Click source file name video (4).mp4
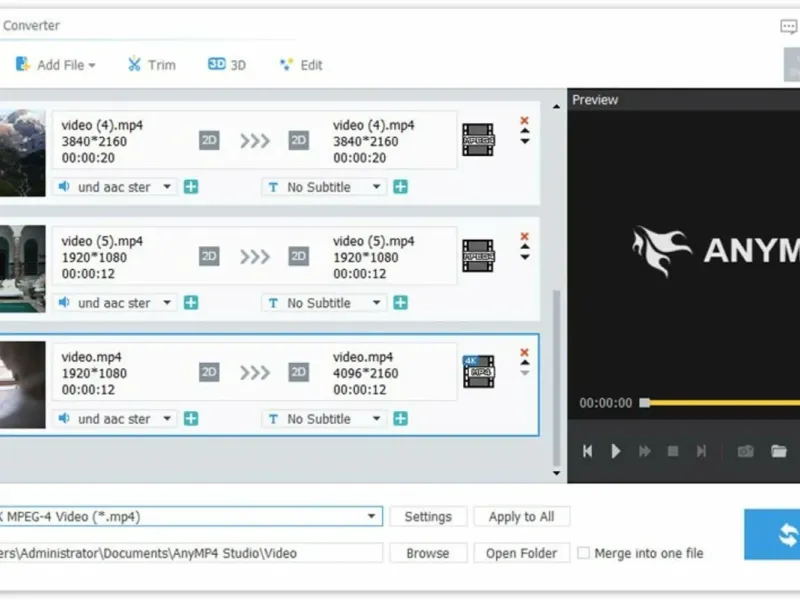800x600 pixels. [x=102, y=125]
